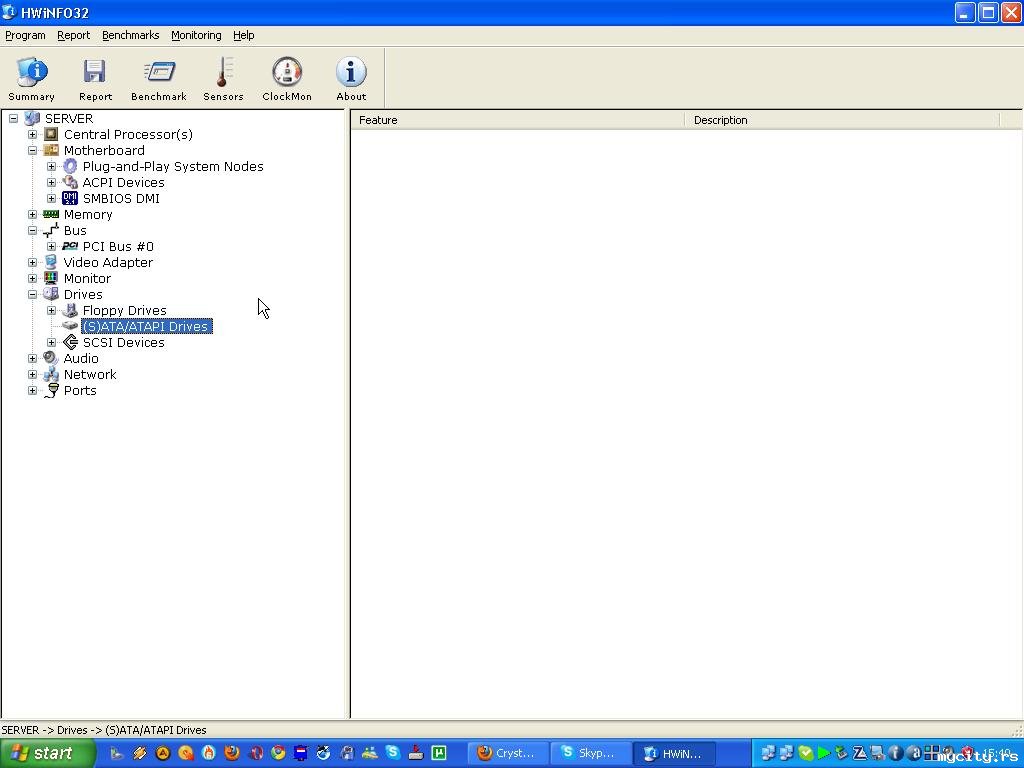Click the Bus node icon
The width and height of the screenshot is (1024, 768).
click(51, 231)
